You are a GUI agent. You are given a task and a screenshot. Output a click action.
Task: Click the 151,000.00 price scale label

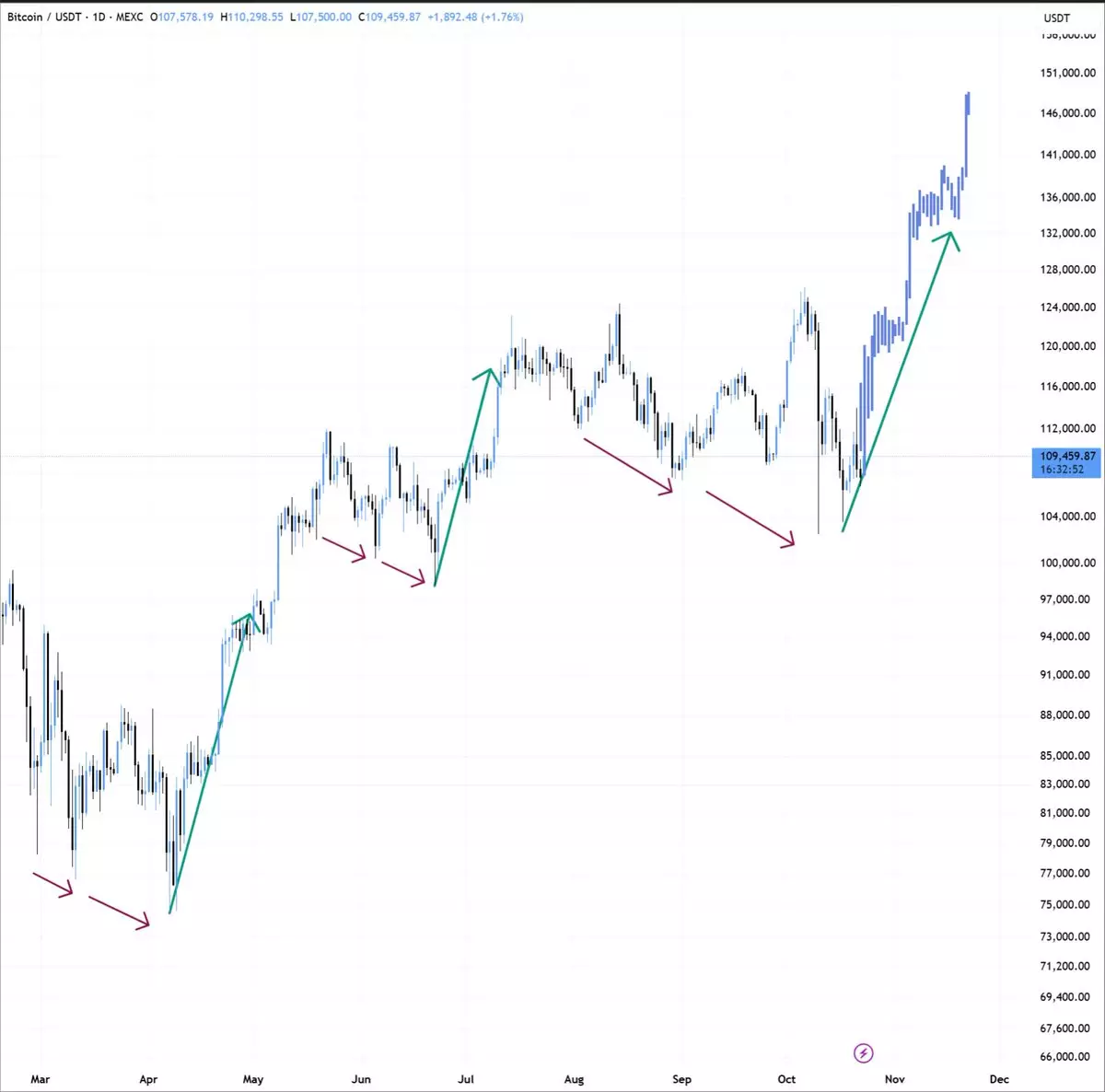tap(1067, 73)
